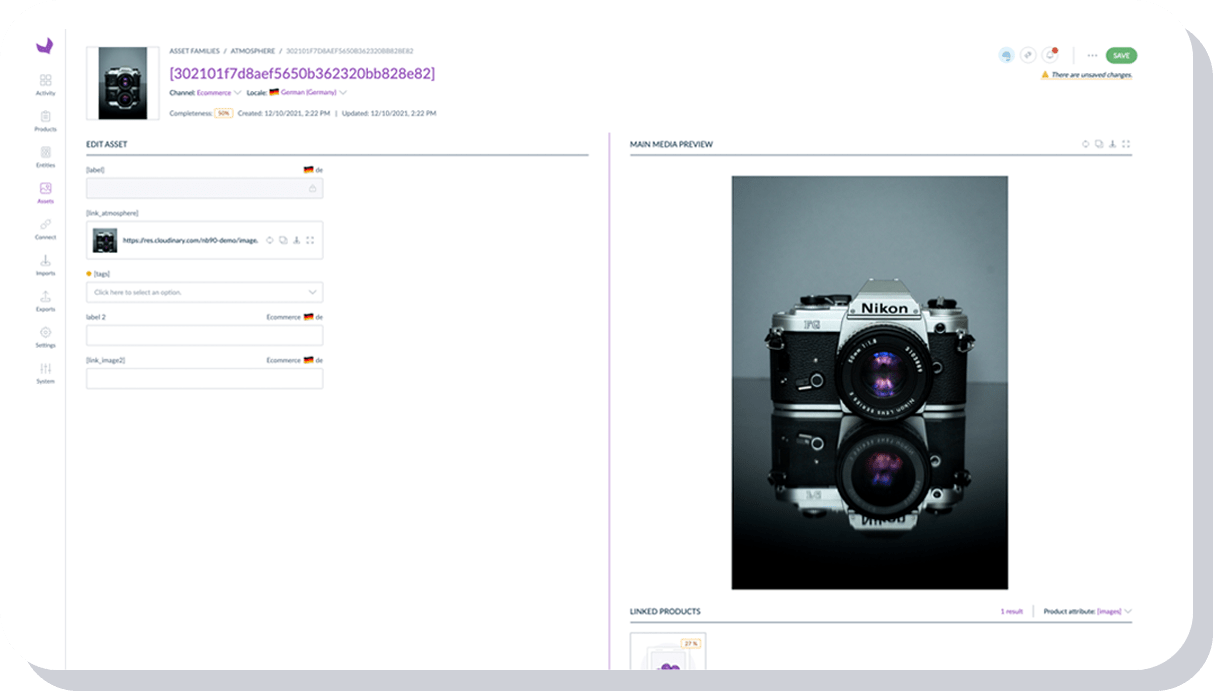Expand Main Media Preview to fullscreen

pos(1126,144)
